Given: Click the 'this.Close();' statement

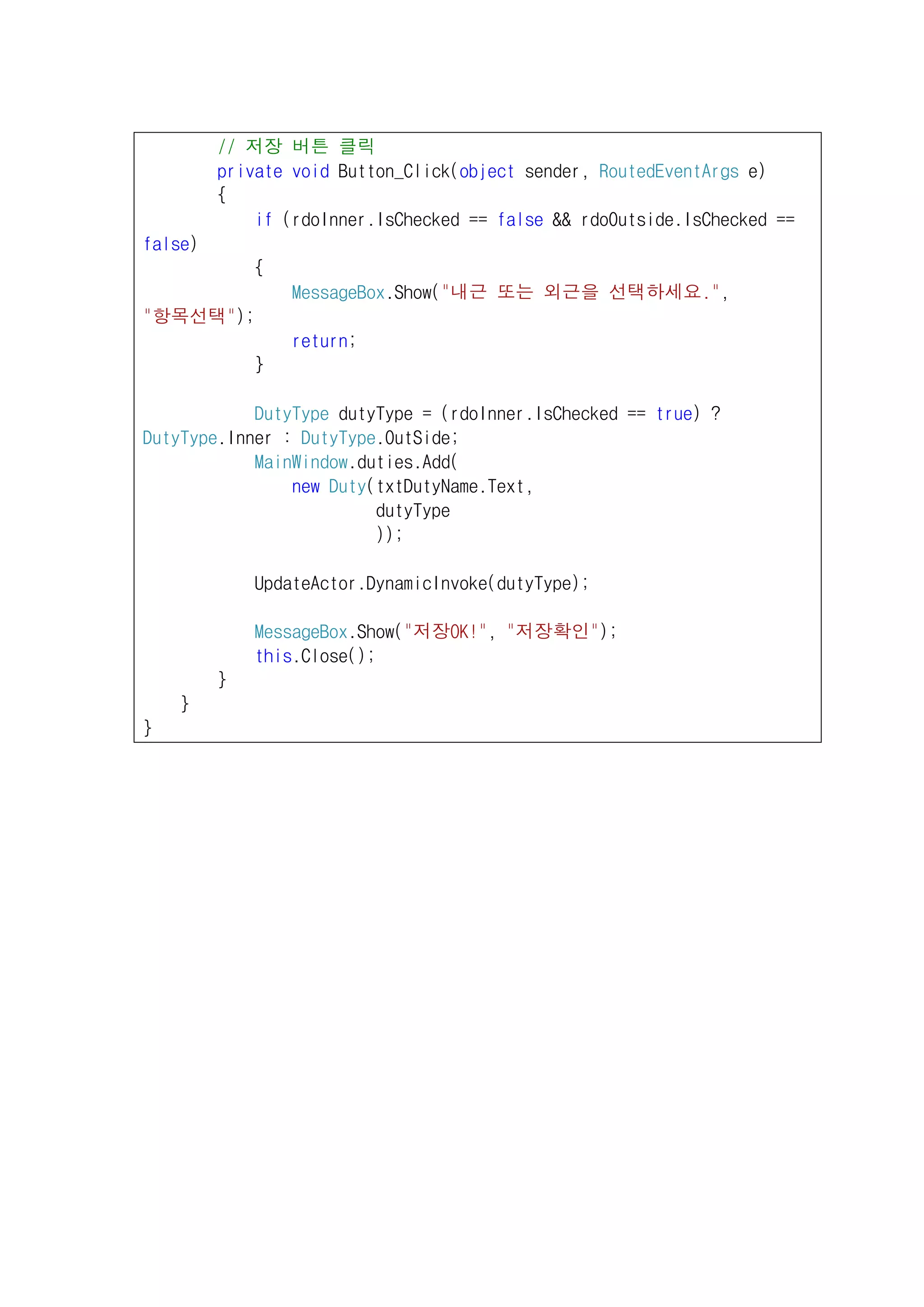Looking at the screenshot, I should coord(314,656).
